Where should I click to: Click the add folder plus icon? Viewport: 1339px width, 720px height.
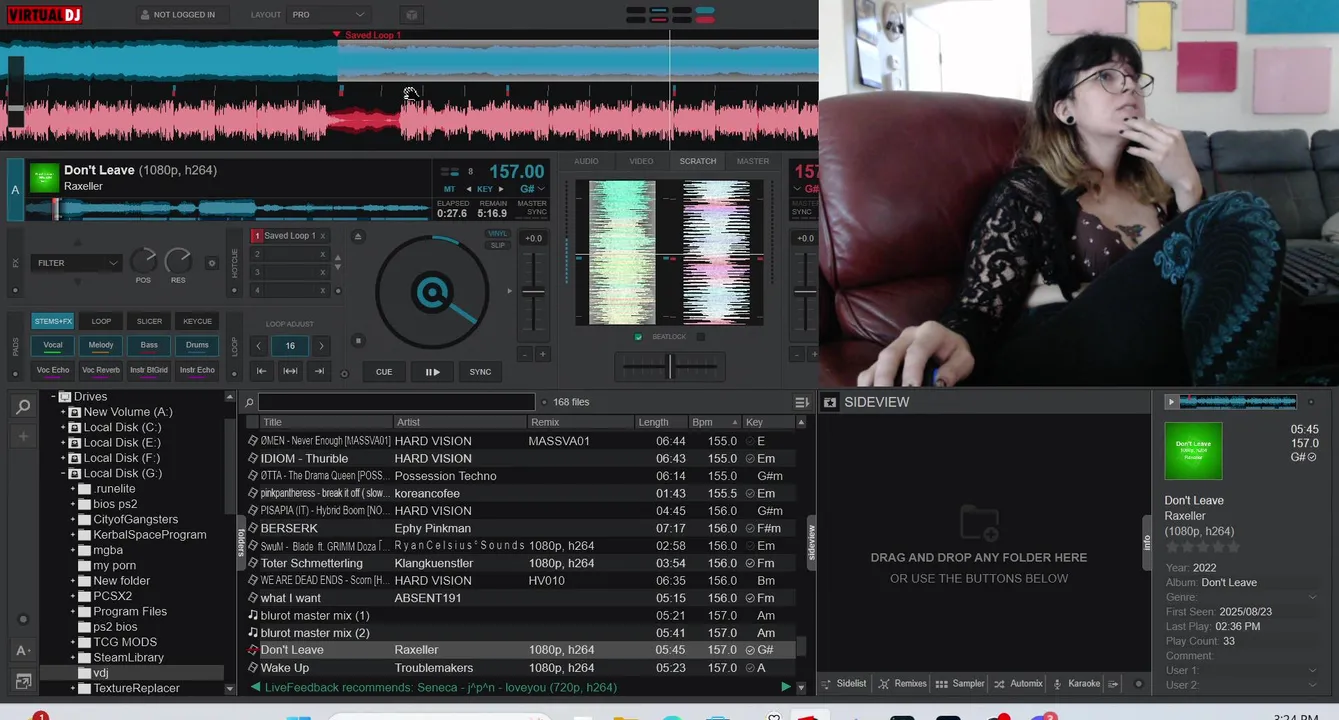point(23,437)
